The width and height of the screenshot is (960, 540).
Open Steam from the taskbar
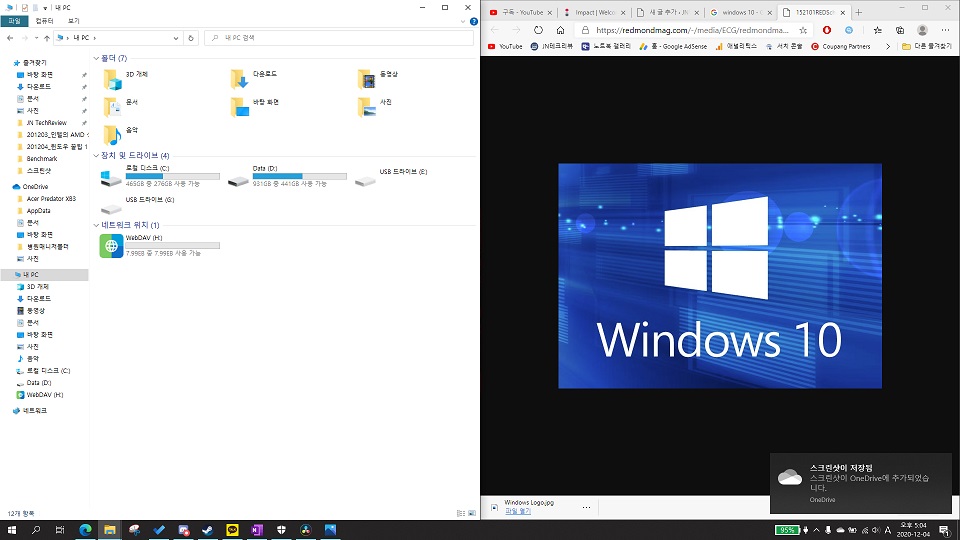click(208, 530)
